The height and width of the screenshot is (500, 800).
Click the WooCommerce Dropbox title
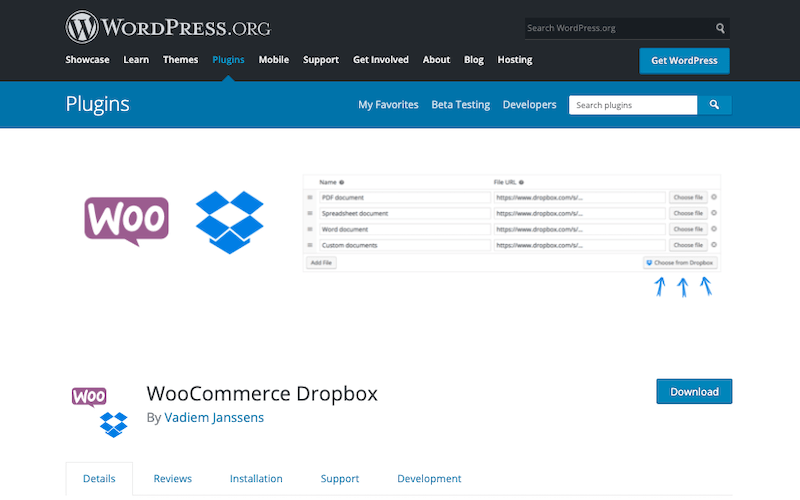[262, 394]
